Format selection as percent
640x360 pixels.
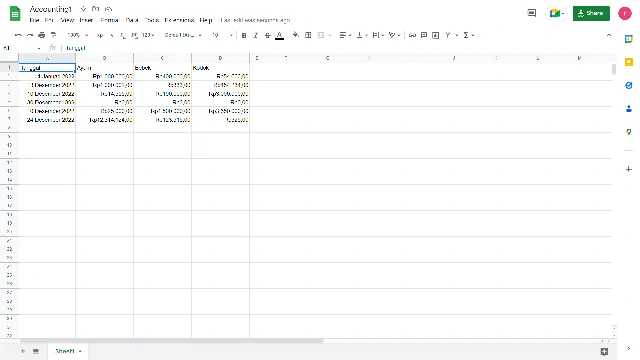coord(111,35)
